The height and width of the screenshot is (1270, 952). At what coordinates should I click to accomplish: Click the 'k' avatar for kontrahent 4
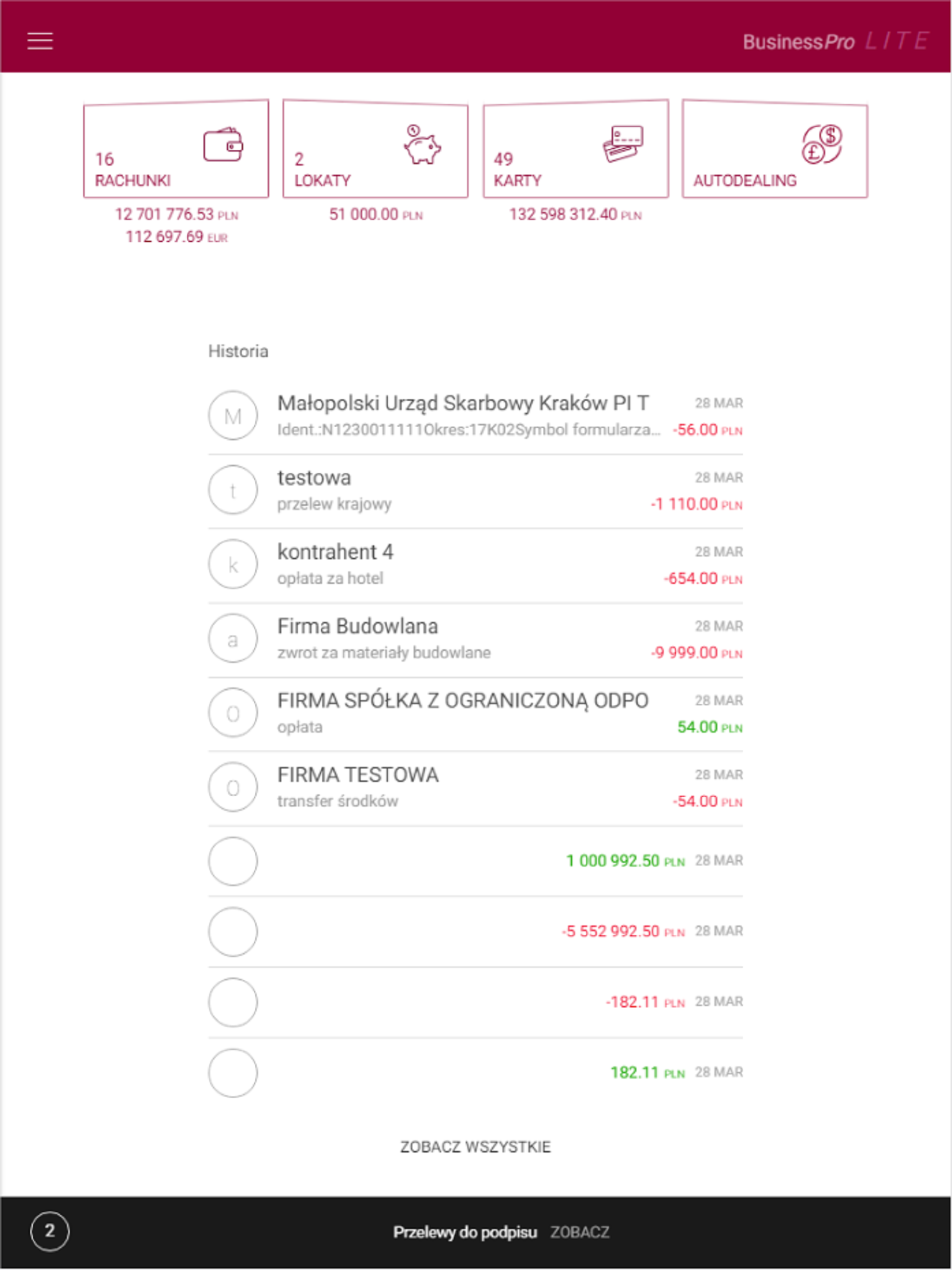(x=233, y=564)
